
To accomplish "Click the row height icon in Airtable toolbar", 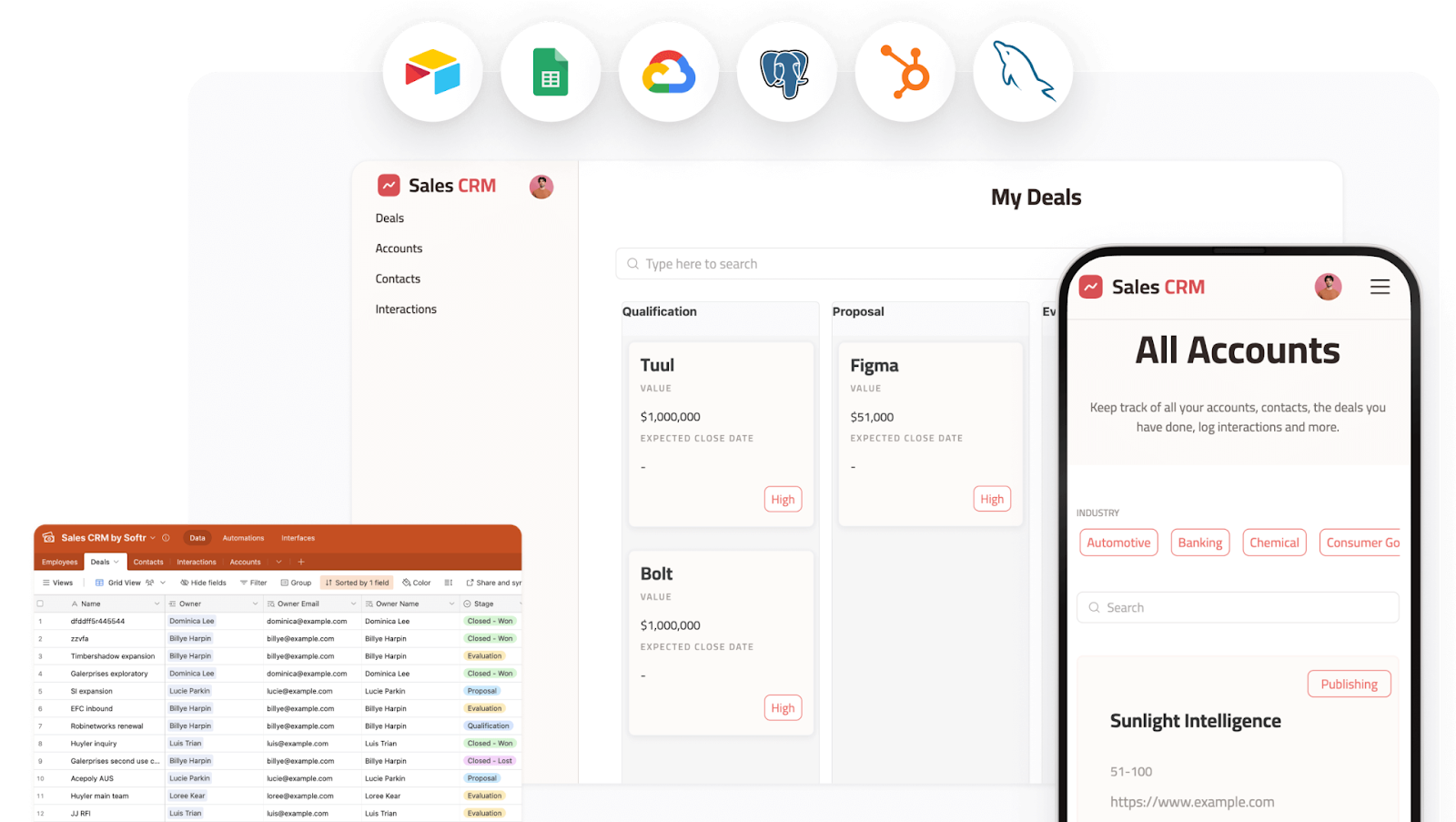I will pyautogui.click(x=448, y=583).
